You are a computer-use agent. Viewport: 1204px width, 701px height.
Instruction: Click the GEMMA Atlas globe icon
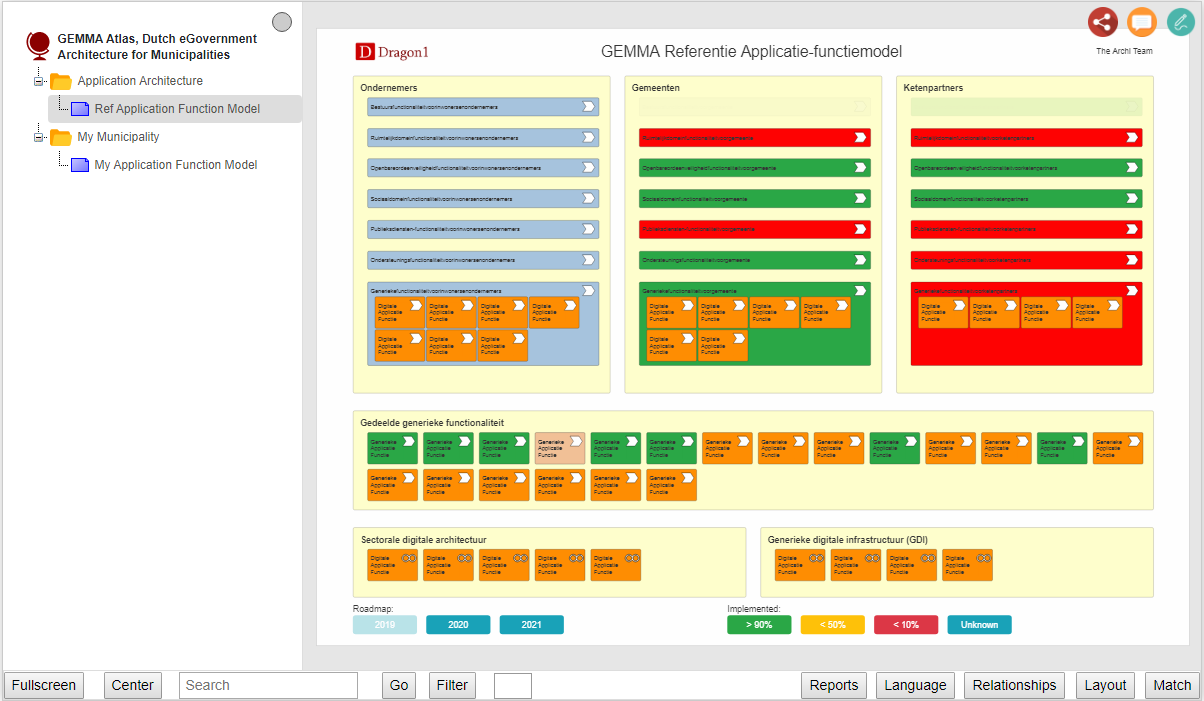tap(39, 46)
